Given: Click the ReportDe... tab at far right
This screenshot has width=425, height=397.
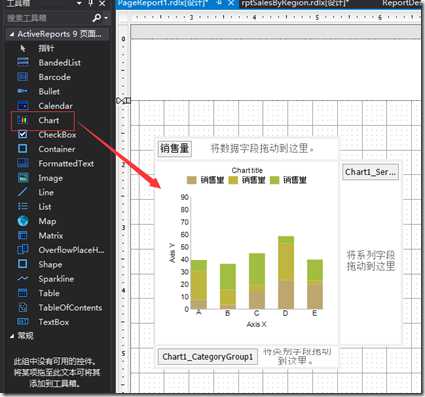Looking at the screenshot, I should (x=401, y=3).
